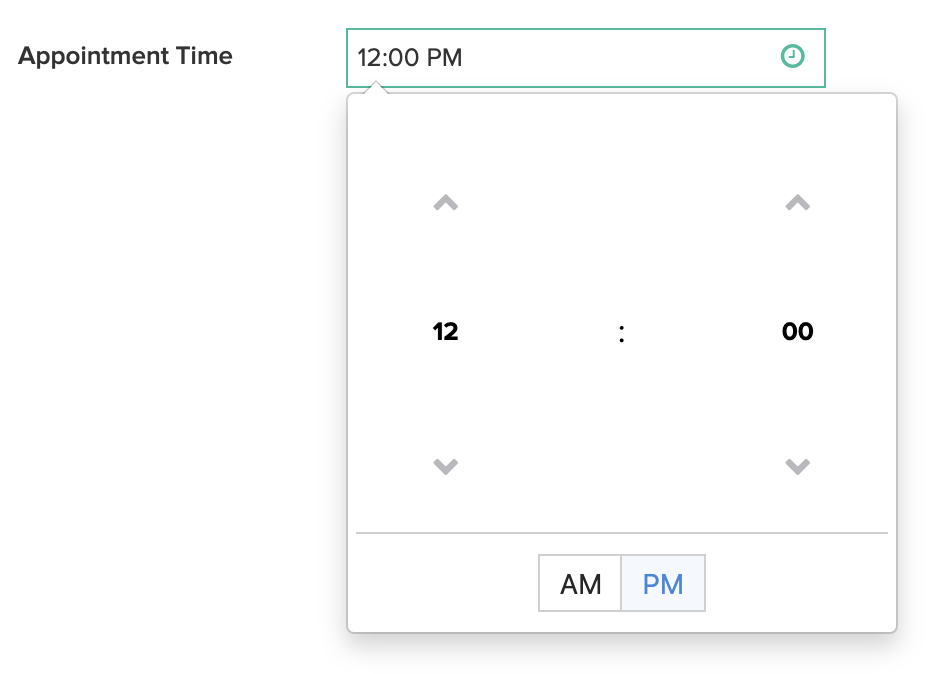Click the hour value 12 in the picker

(x=445, y=332)
